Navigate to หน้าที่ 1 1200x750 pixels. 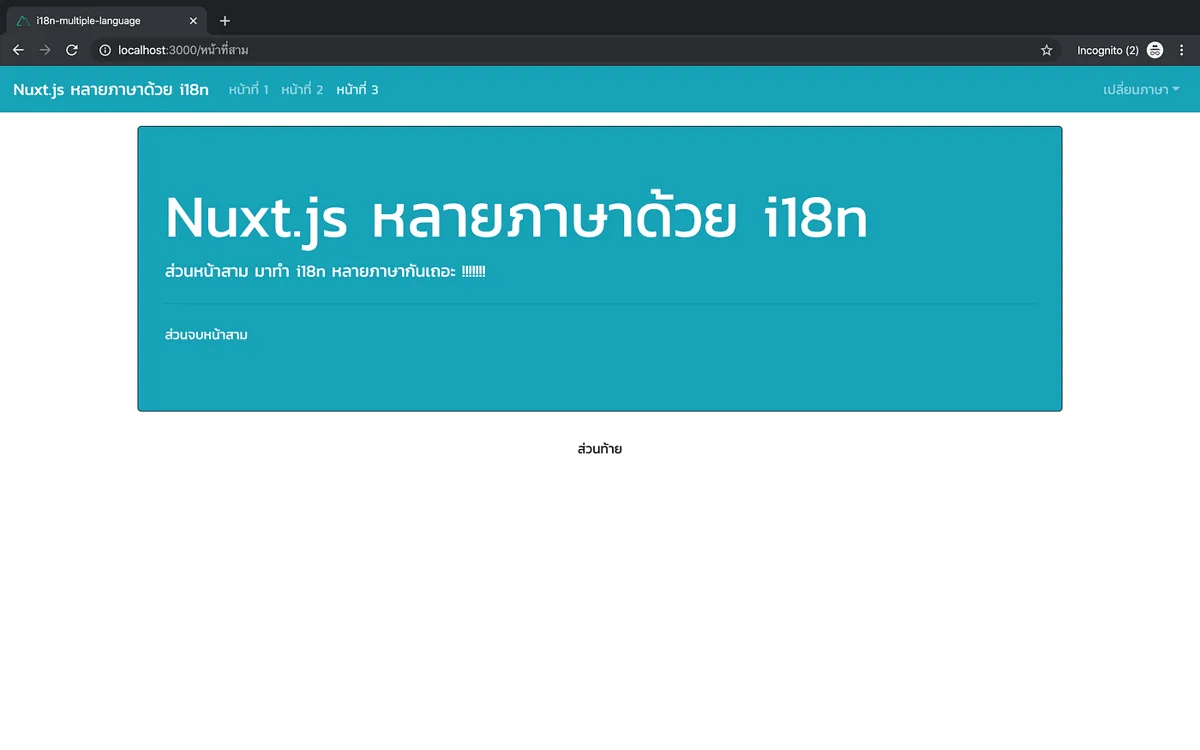249,90
